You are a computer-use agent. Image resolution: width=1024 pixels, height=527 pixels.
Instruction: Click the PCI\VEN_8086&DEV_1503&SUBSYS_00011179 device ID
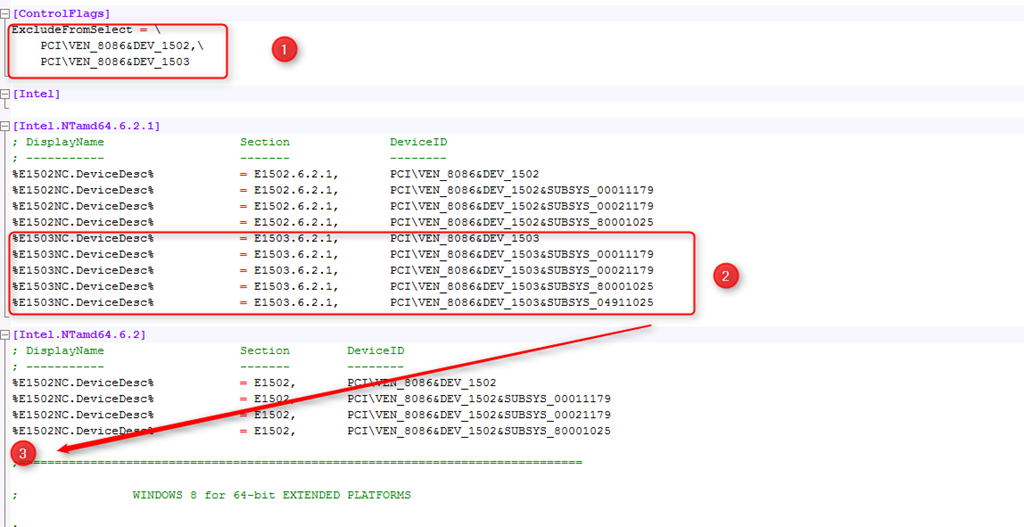[x=522, y=255]
